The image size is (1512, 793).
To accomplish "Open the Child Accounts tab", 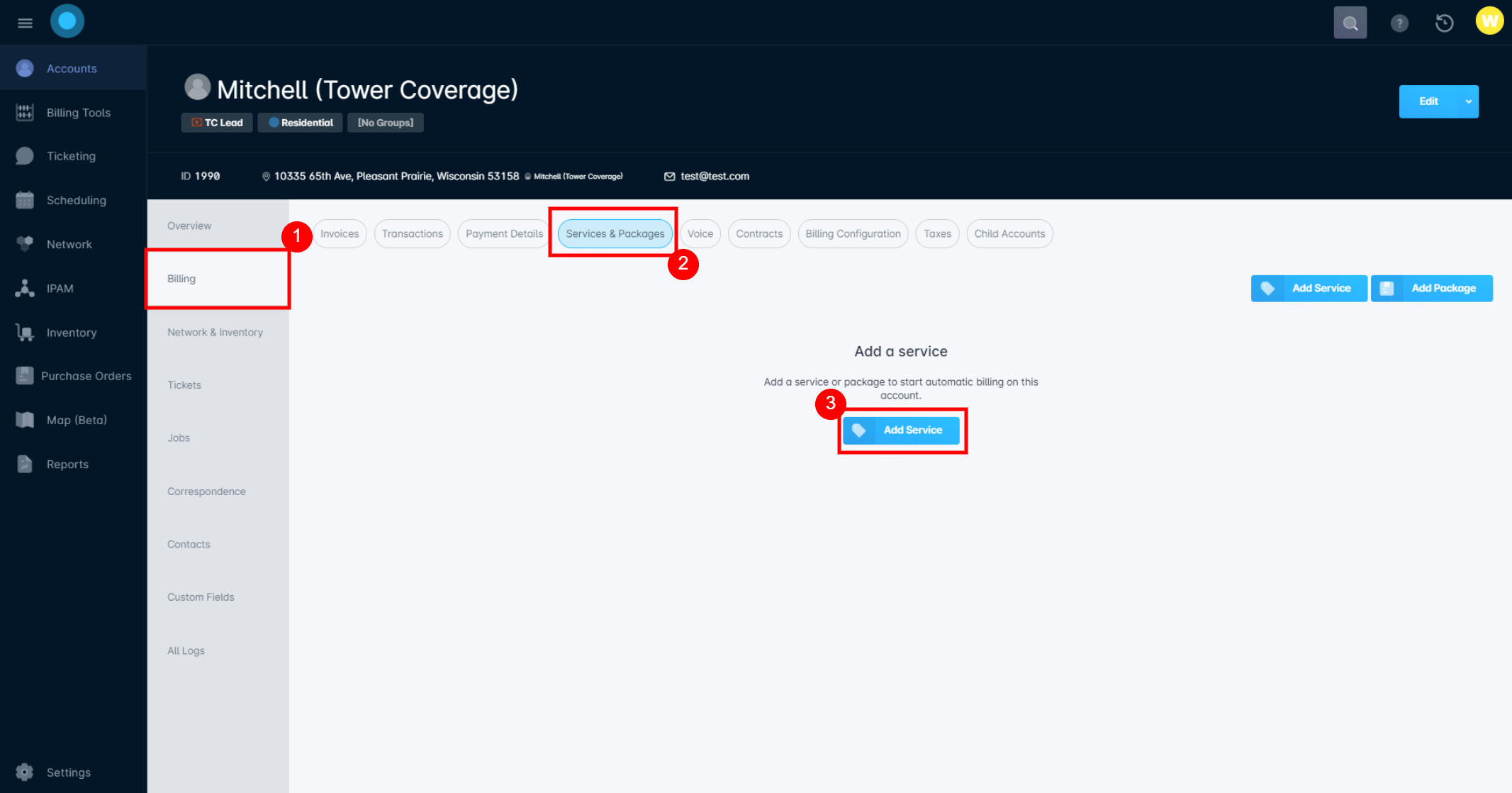I will 1009,234.
